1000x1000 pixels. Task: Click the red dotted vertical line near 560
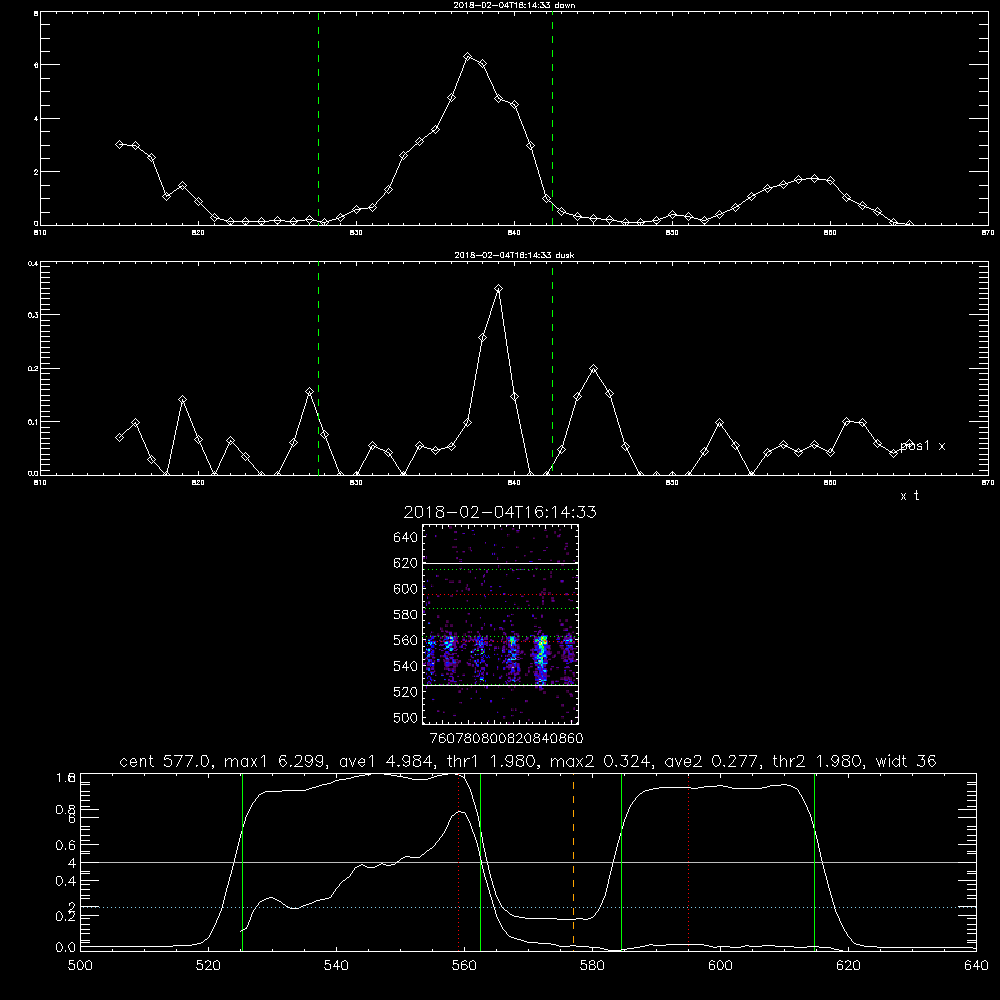point(459,860)
